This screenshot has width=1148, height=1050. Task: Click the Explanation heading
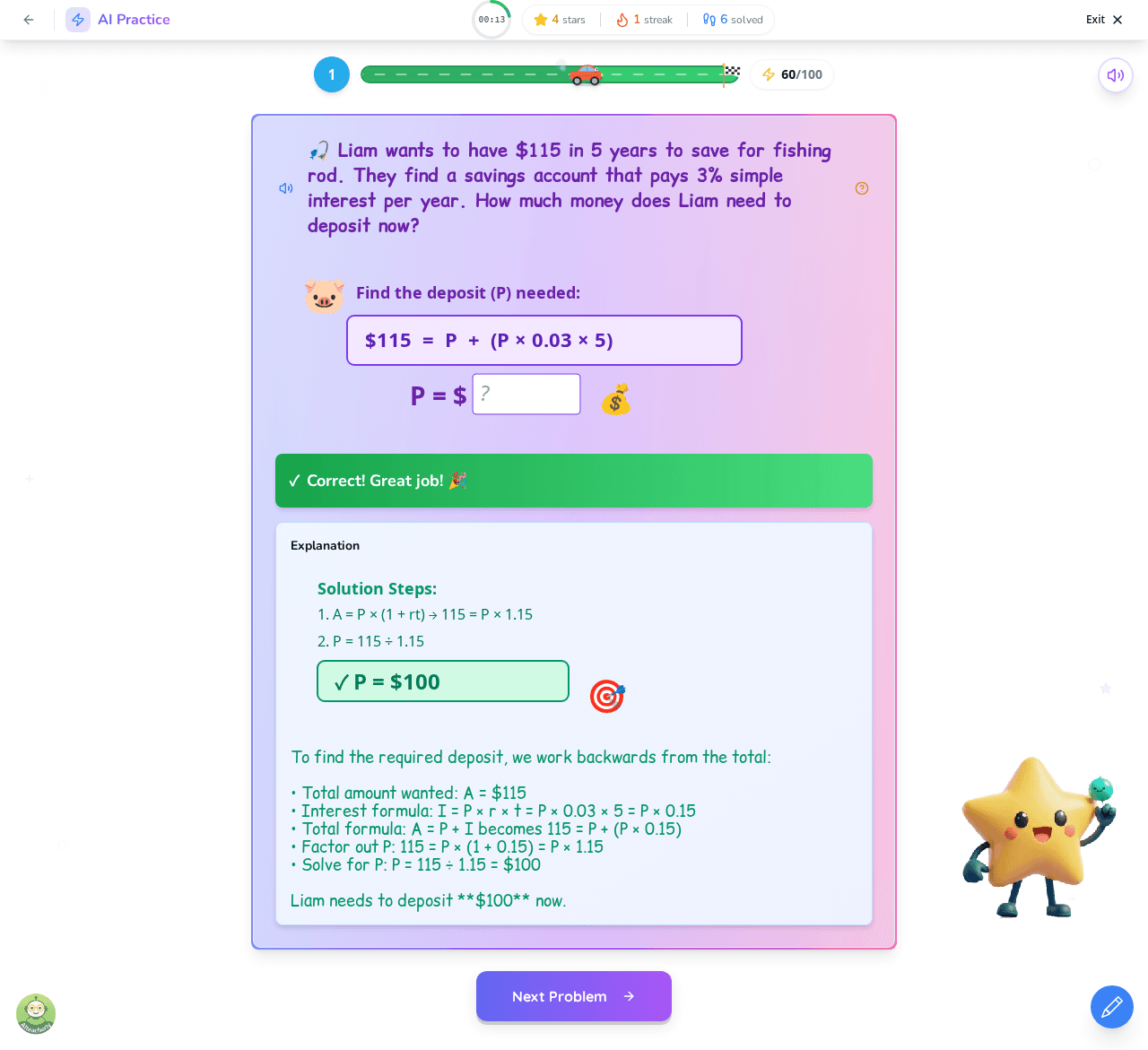tap(325, 545)
